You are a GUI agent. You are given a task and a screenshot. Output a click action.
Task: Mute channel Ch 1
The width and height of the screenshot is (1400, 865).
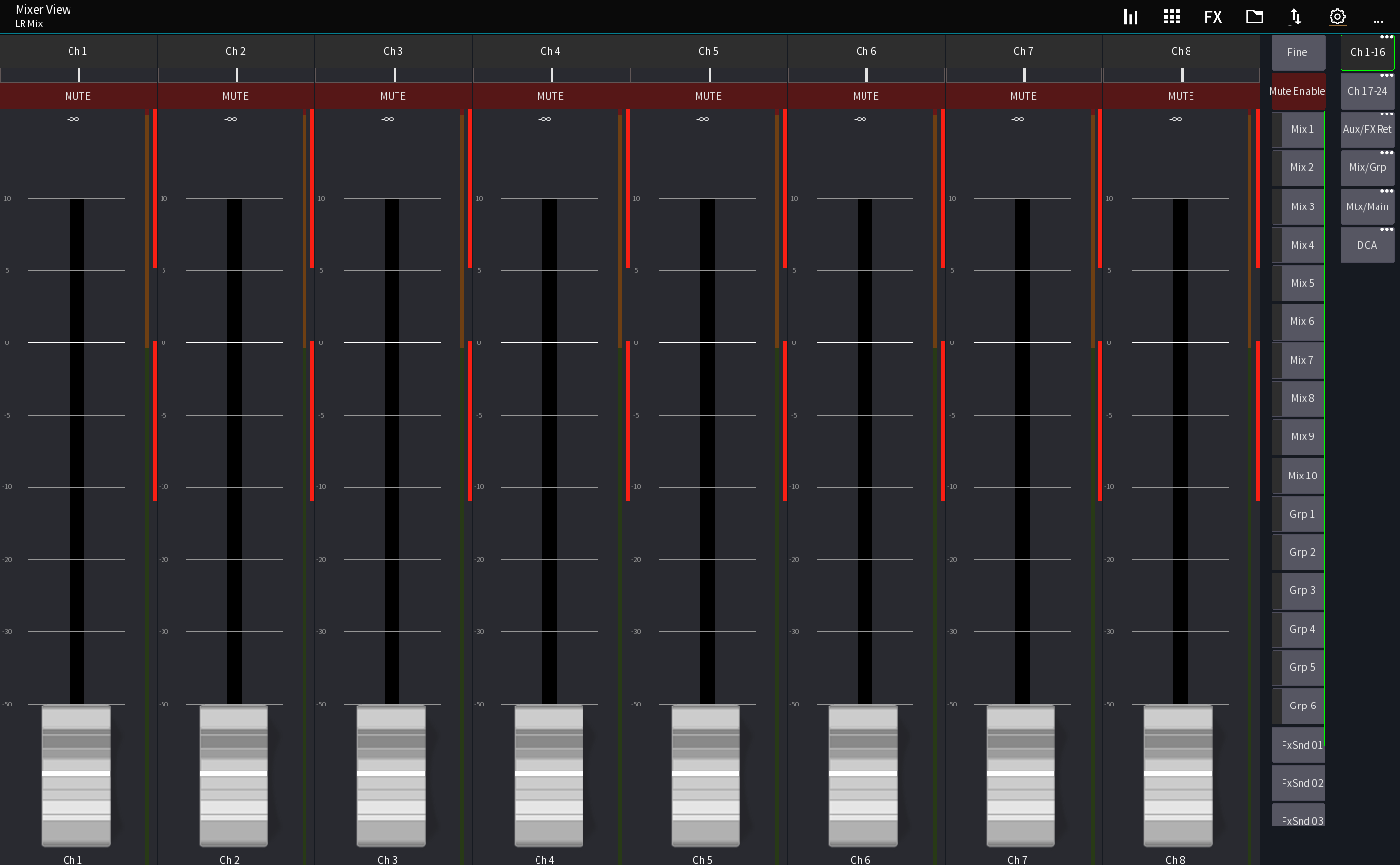[x=78, y=96]
